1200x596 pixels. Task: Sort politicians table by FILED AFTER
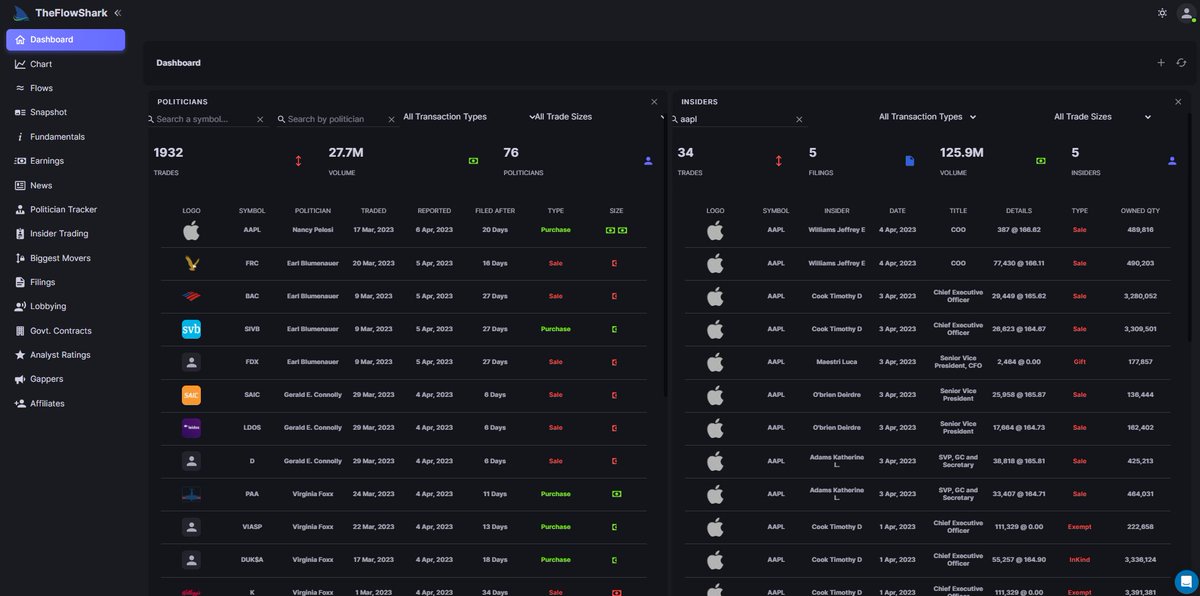click(x=495, y=211)
